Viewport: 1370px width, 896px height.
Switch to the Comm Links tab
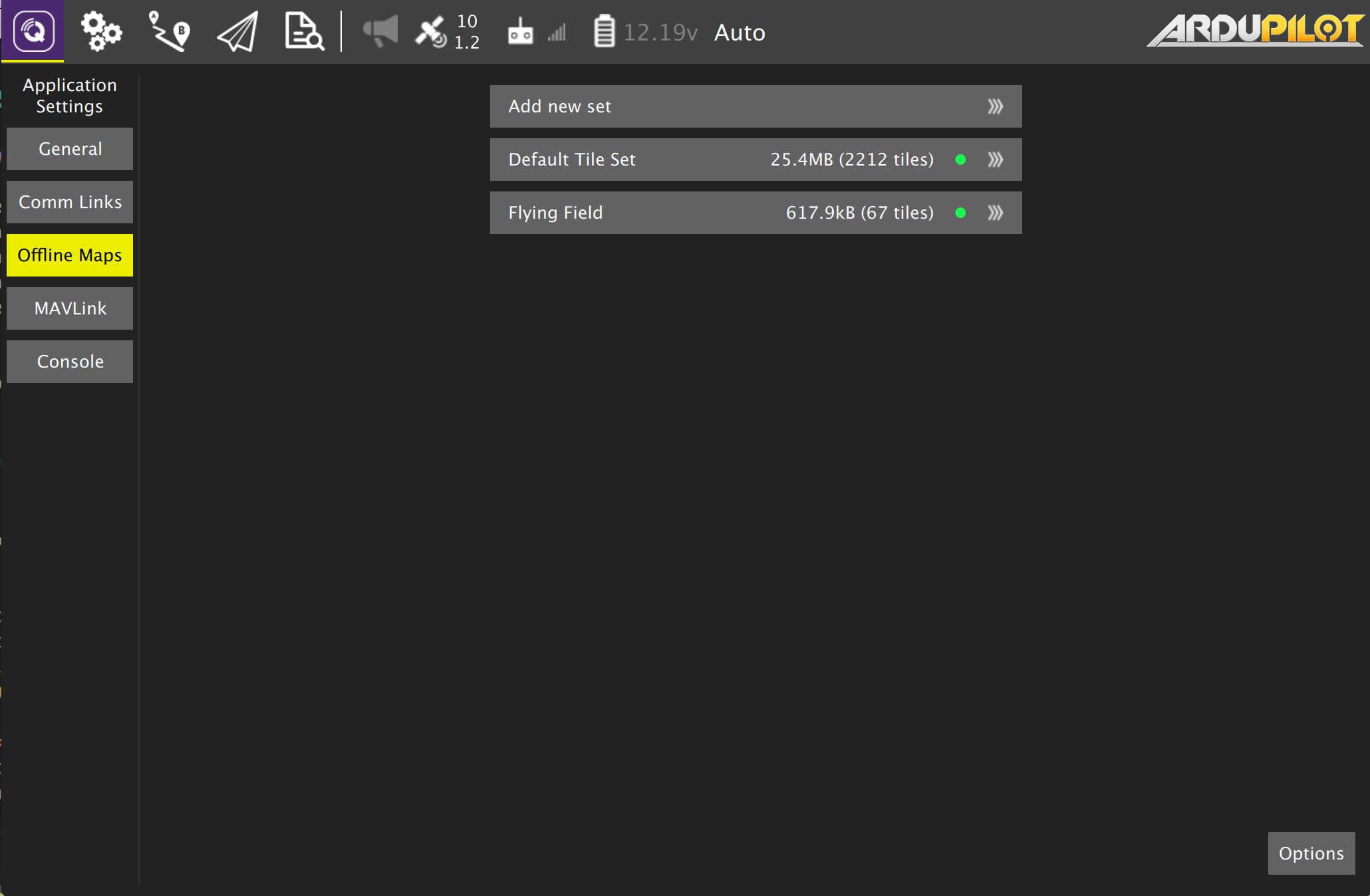coord(70,201)
